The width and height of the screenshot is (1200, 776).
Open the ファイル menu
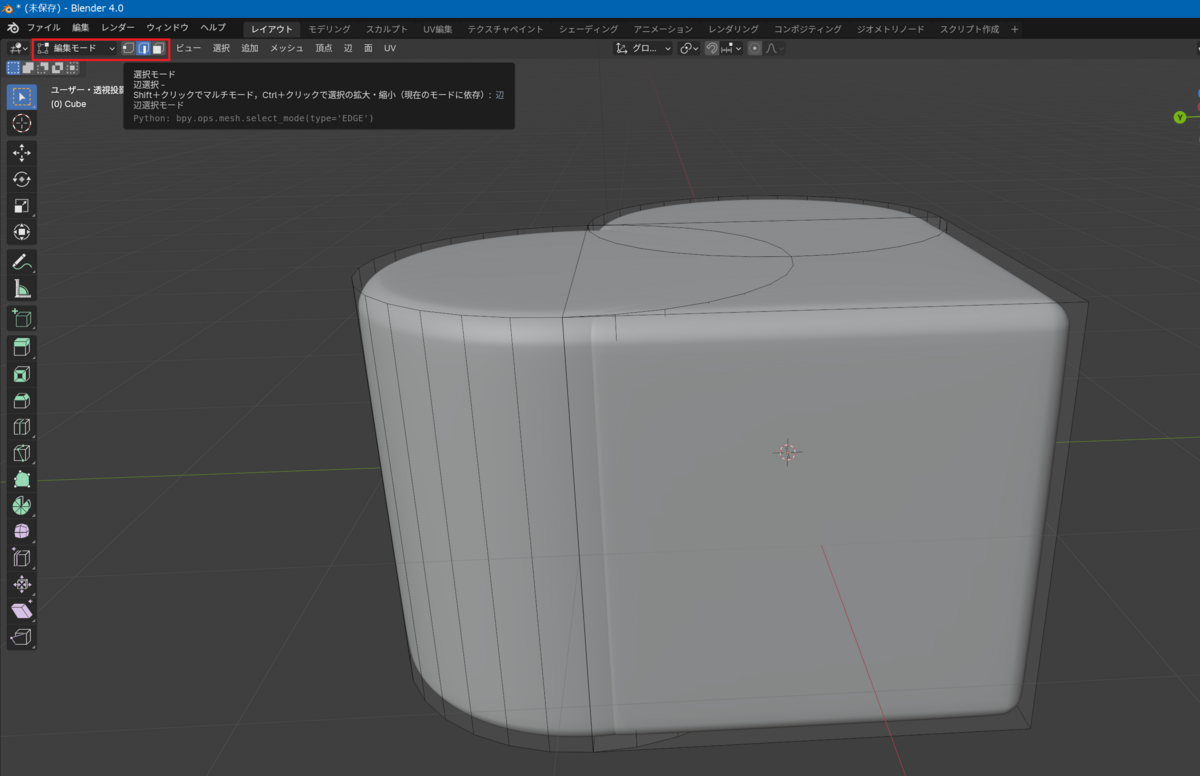click(43, 29)
